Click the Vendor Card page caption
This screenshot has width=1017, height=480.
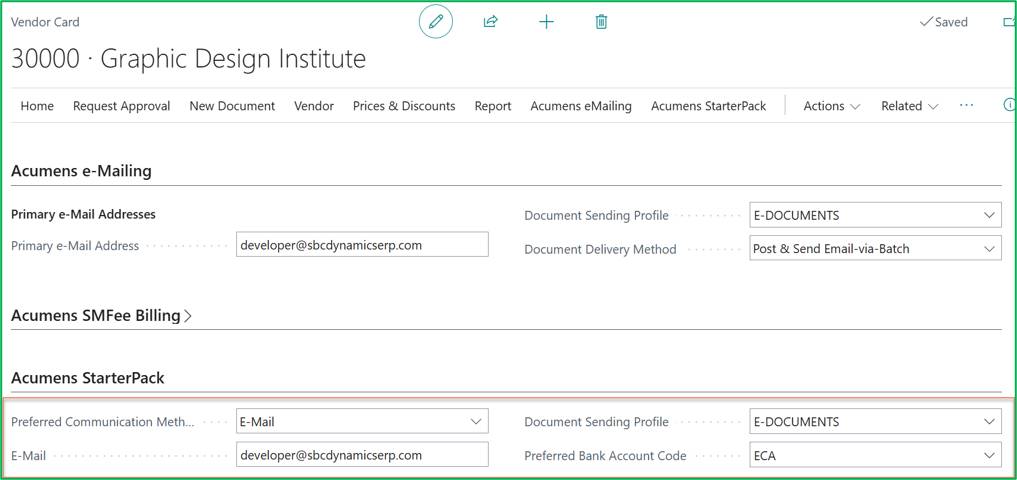pos(45,22)
